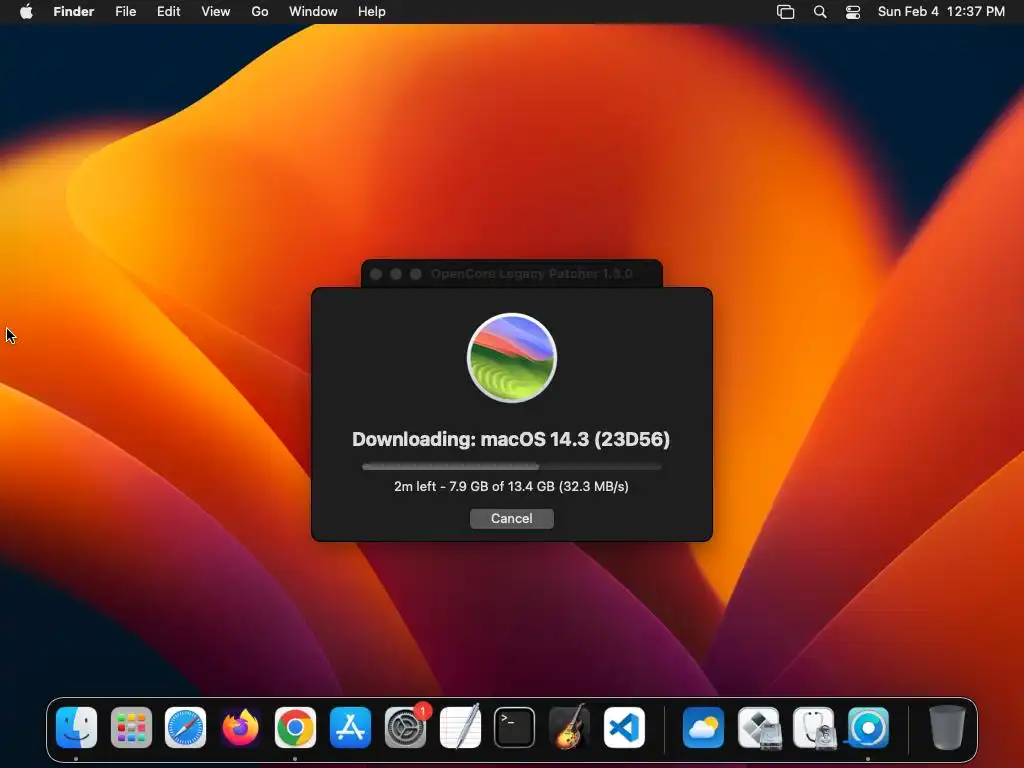
Task: Open GarageBand guitar icon in dock
Action: point(569,727)
